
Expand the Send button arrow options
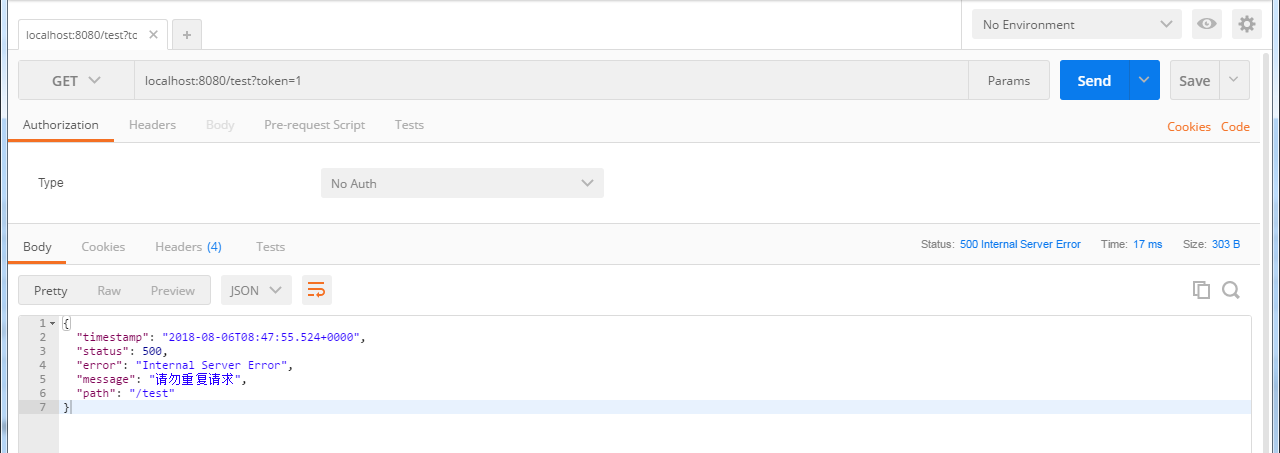tap(1144, 81)
